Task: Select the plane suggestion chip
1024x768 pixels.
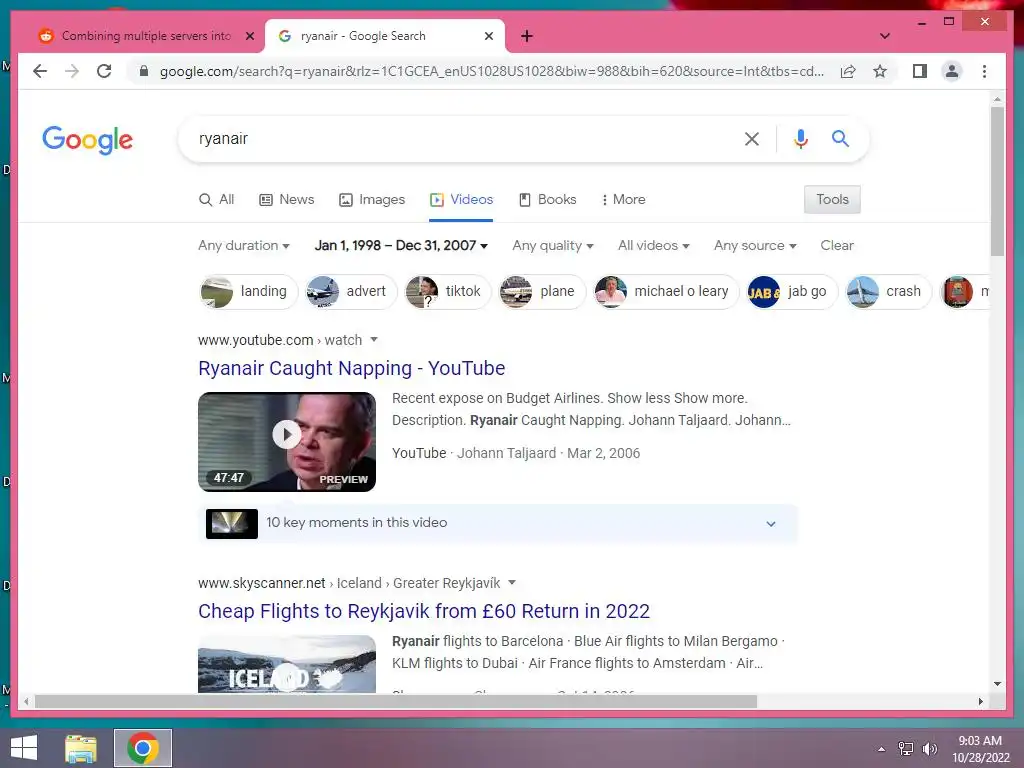Action: tap(542, 291)
